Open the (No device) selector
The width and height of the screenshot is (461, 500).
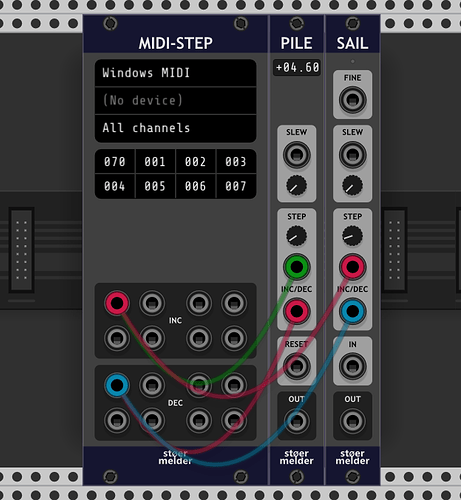tap(175, 100)
